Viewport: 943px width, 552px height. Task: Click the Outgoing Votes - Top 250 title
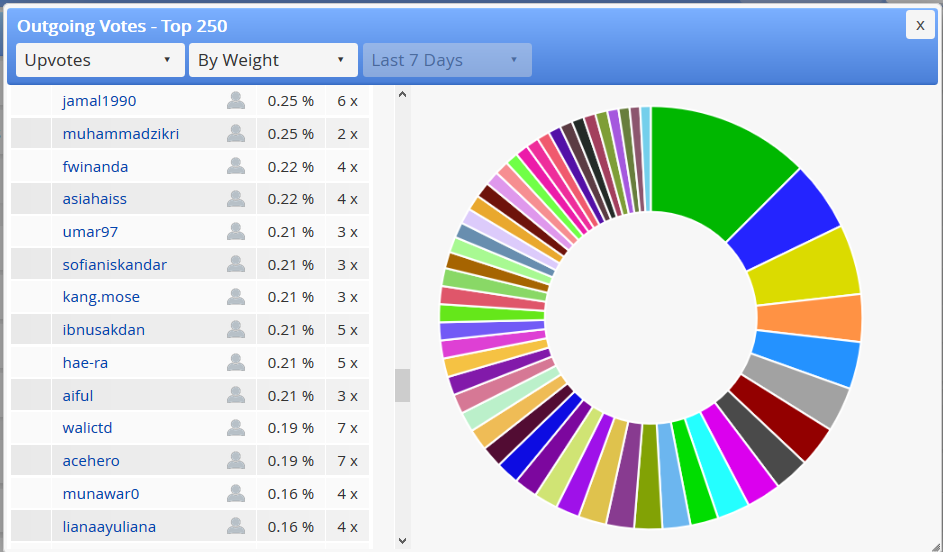tap(122, 26)
